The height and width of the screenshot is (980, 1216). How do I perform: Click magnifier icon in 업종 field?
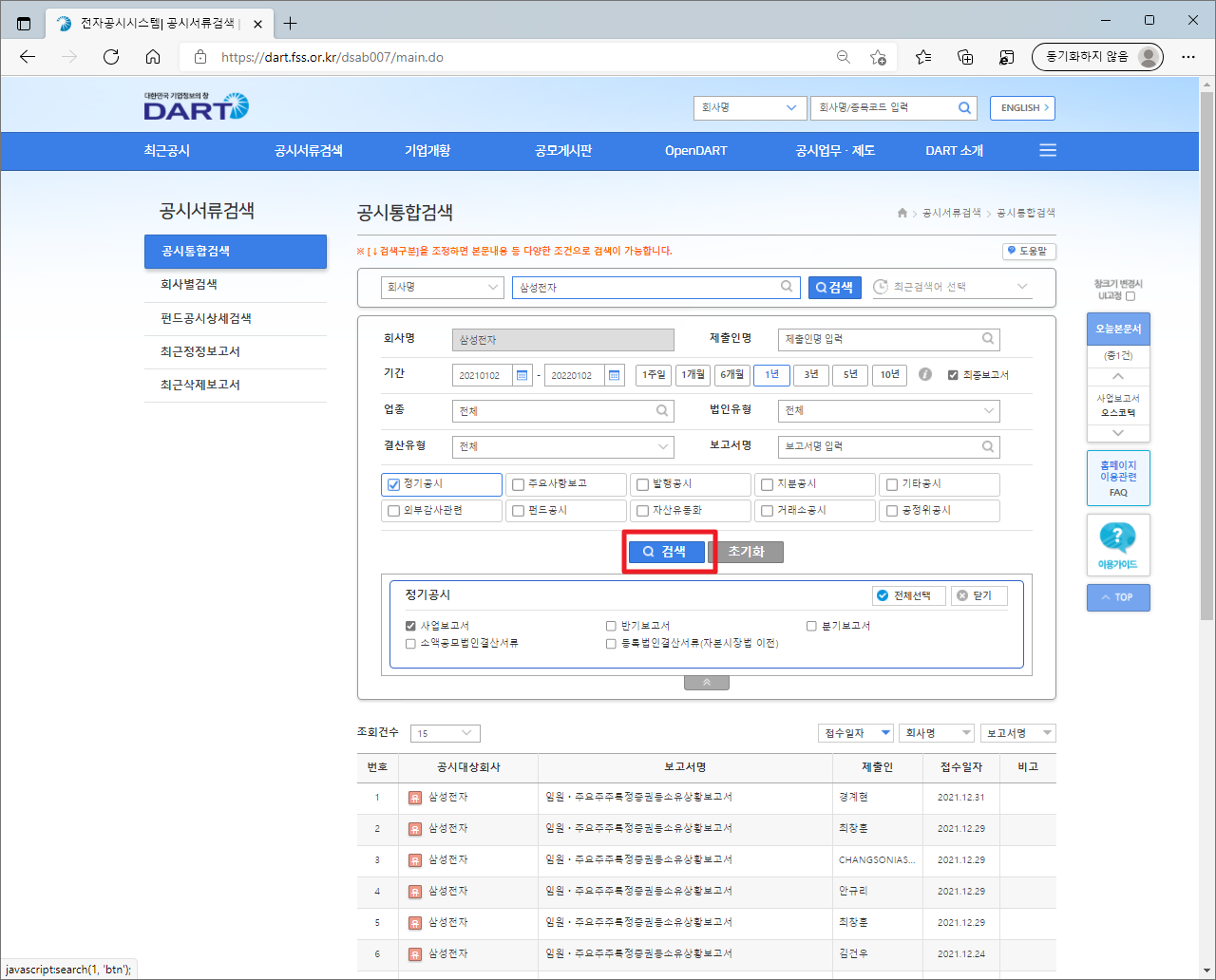point(662,410)
